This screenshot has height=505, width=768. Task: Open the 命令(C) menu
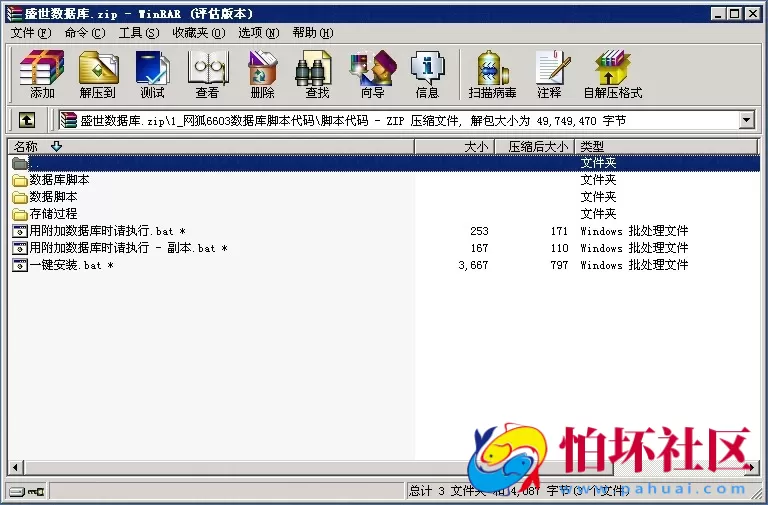click(85, 33)
